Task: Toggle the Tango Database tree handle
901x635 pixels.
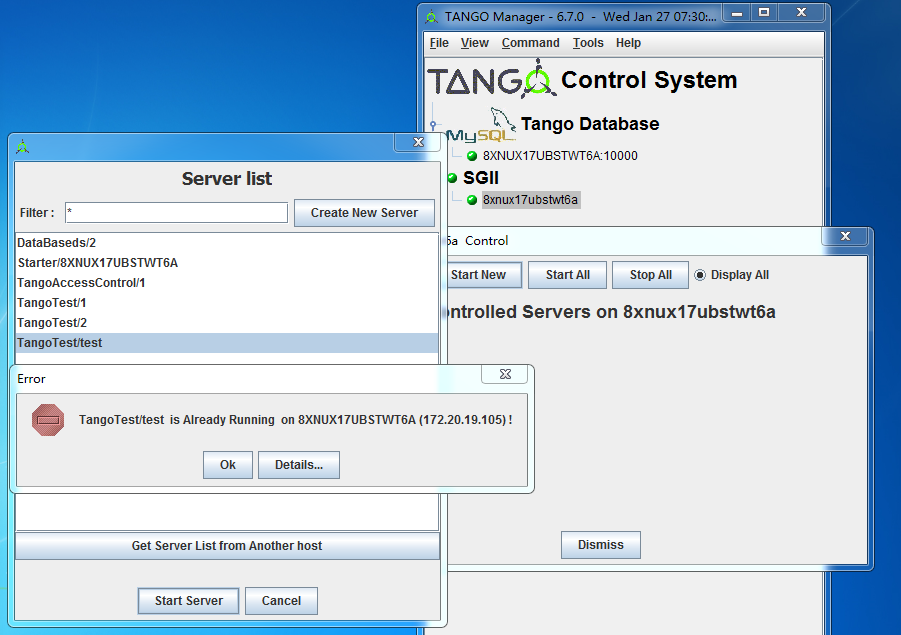Action: point(433,124)
